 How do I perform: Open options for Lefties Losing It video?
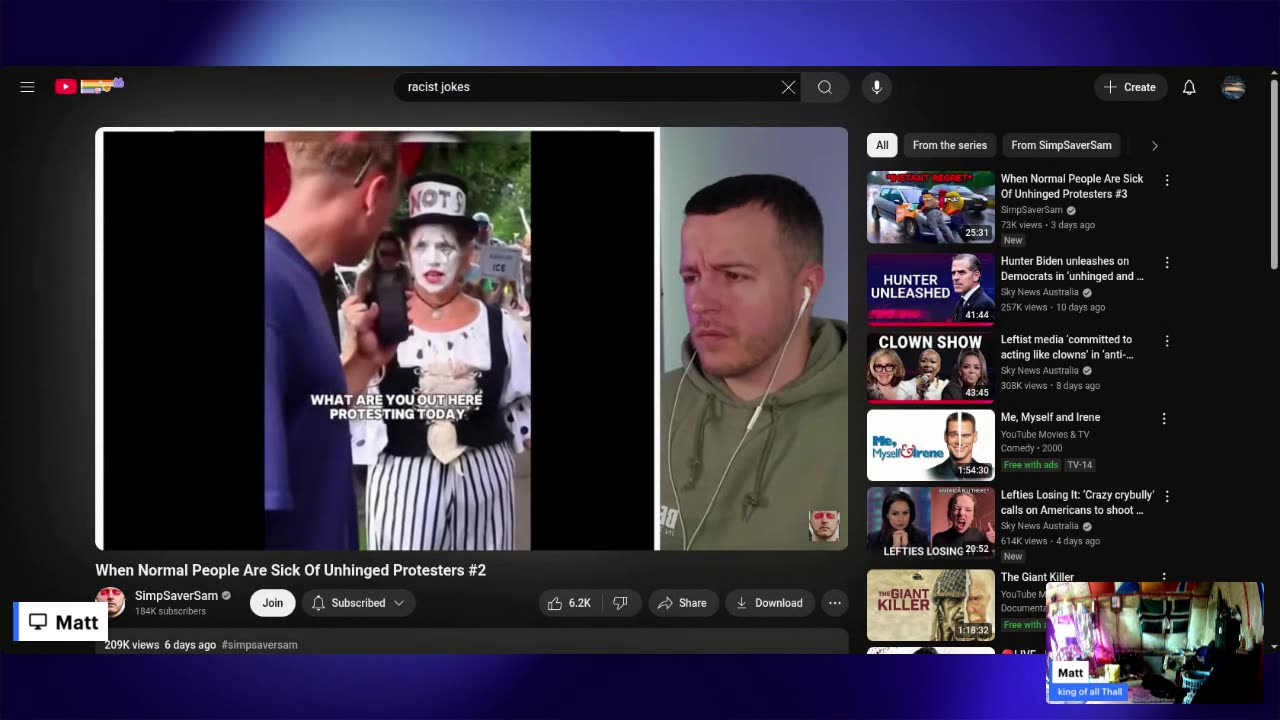point(1166,496)
